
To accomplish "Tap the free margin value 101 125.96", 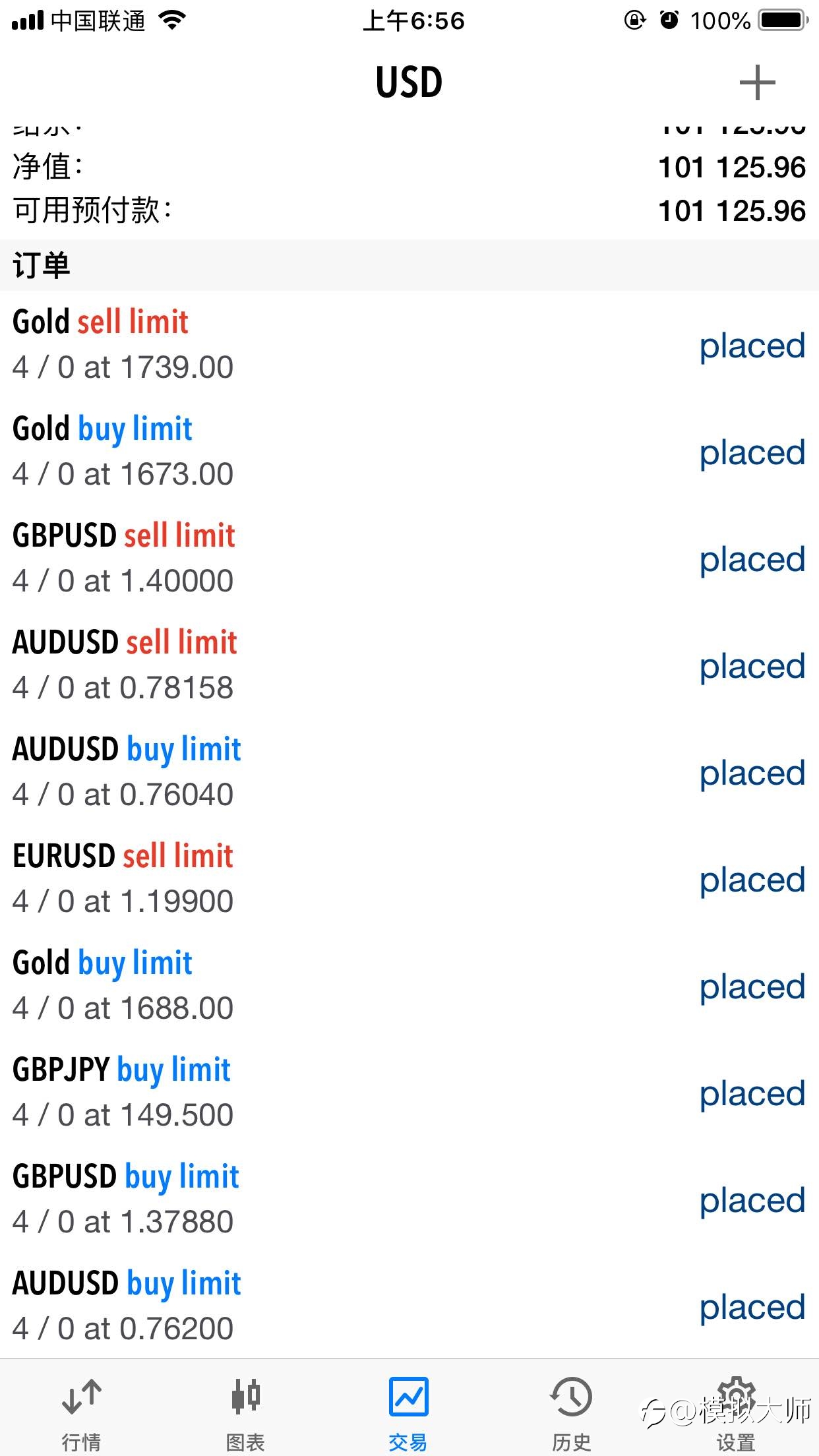I will click(x=732, y=211).
